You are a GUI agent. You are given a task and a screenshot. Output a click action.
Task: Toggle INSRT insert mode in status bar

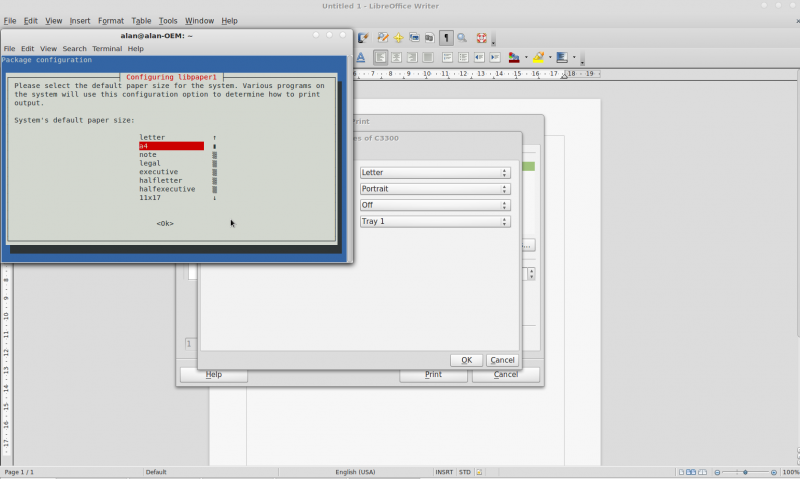coord(444,472)
